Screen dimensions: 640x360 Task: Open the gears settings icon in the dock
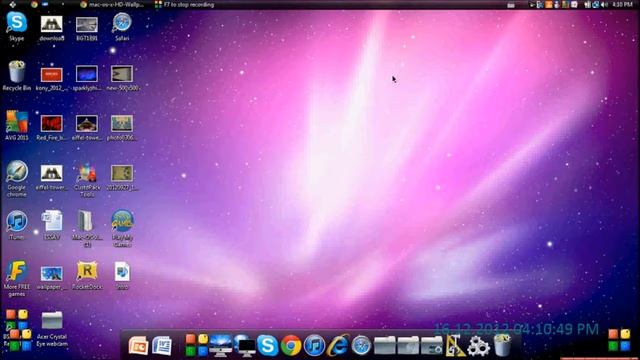pos(478,346)
